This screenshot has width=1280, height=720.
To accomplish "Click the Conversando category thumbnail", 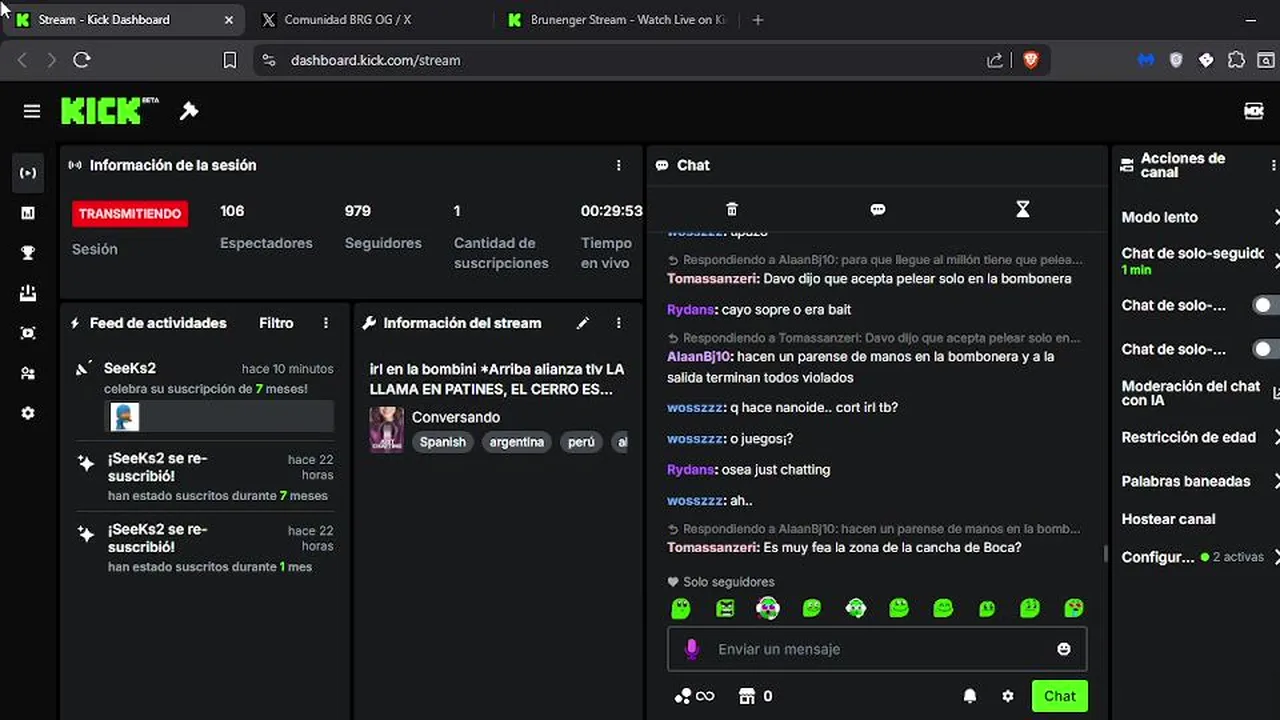I will [x=387, y=429].
